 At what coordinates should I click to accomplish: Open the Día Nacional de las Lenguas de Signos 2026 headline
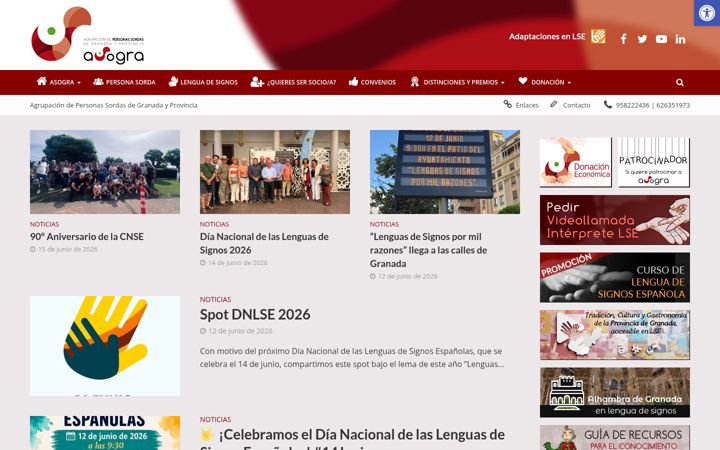click(x=264, y=243)
